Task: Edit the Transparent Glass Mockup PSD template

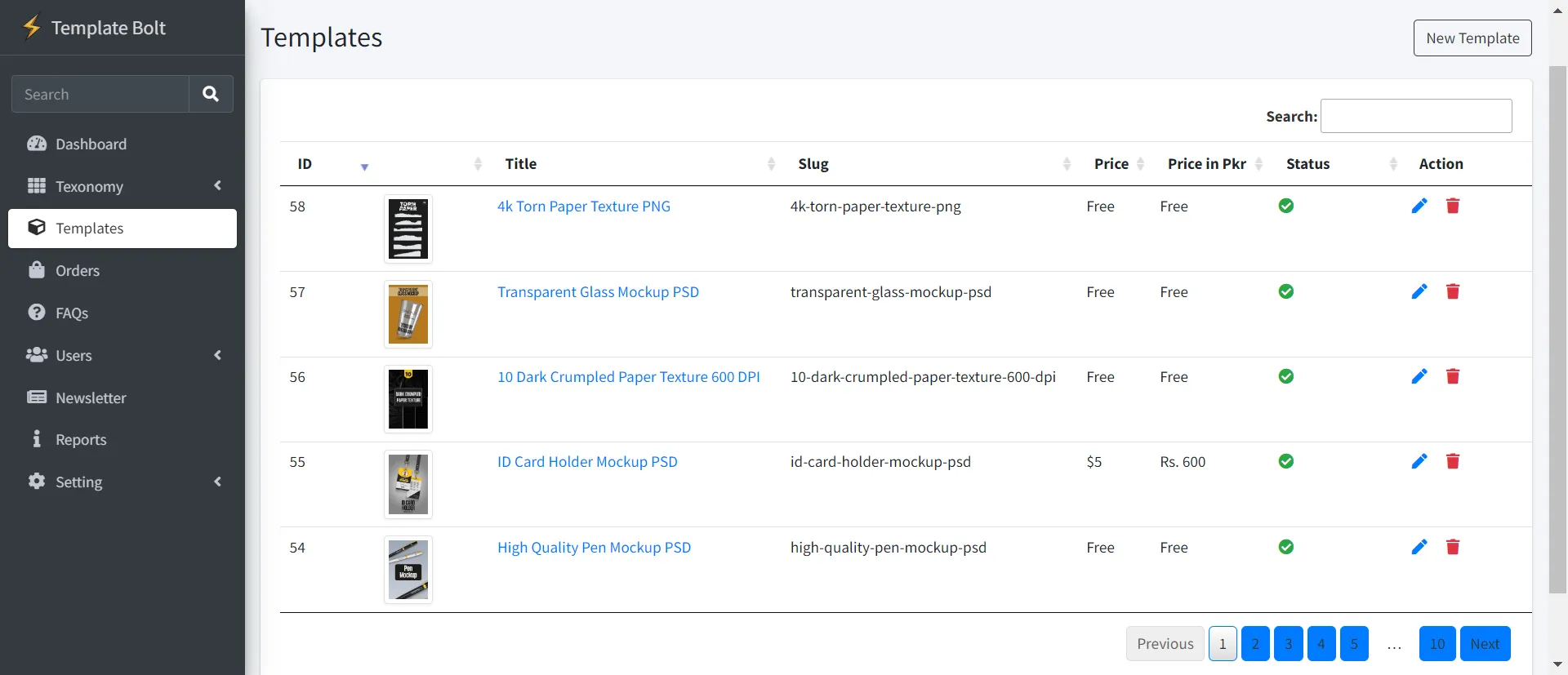Action: click(x=1419, y=291)
